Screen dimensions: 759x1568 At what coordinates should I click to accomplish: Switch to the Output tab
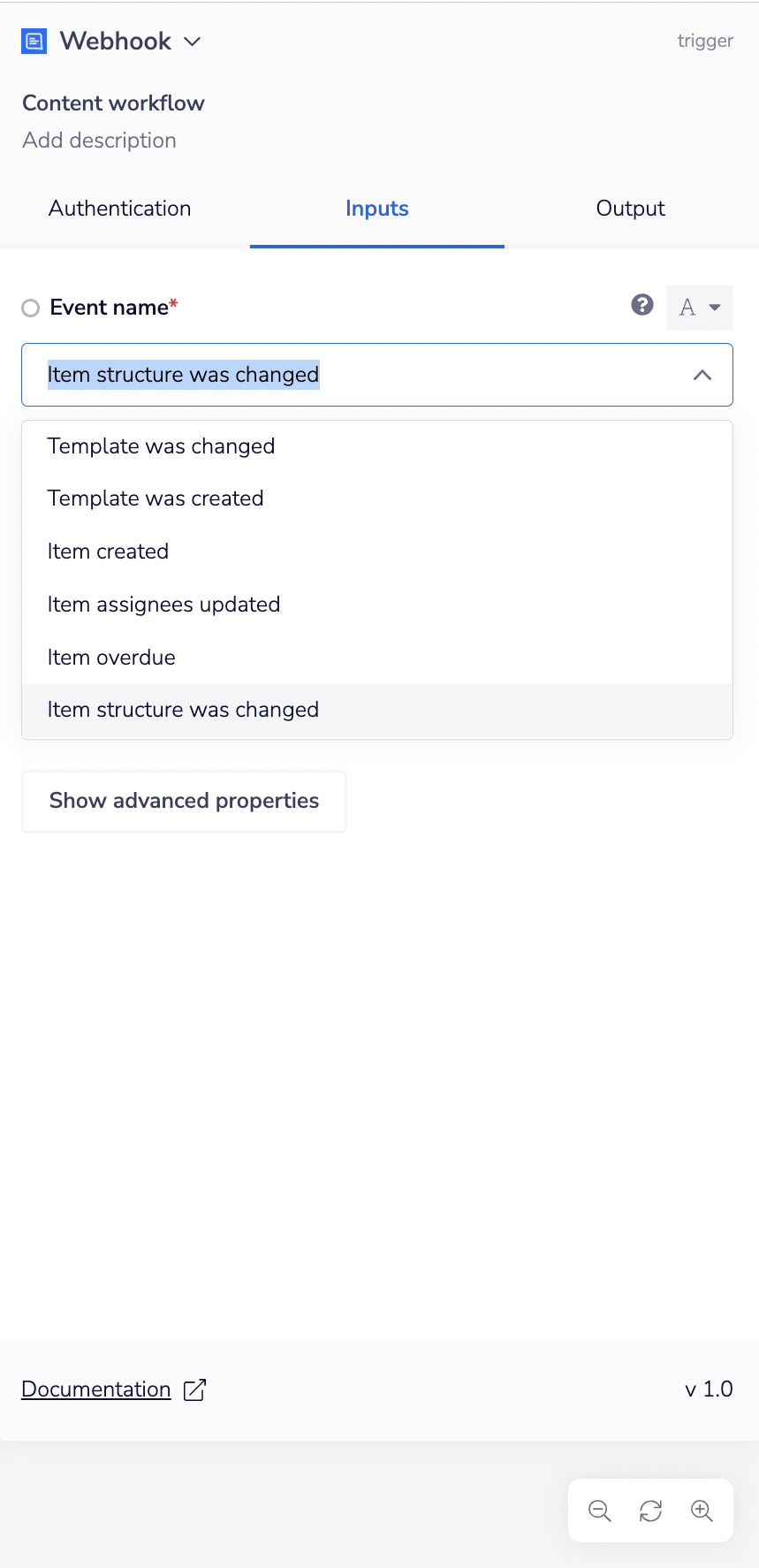tap(630, 209)
